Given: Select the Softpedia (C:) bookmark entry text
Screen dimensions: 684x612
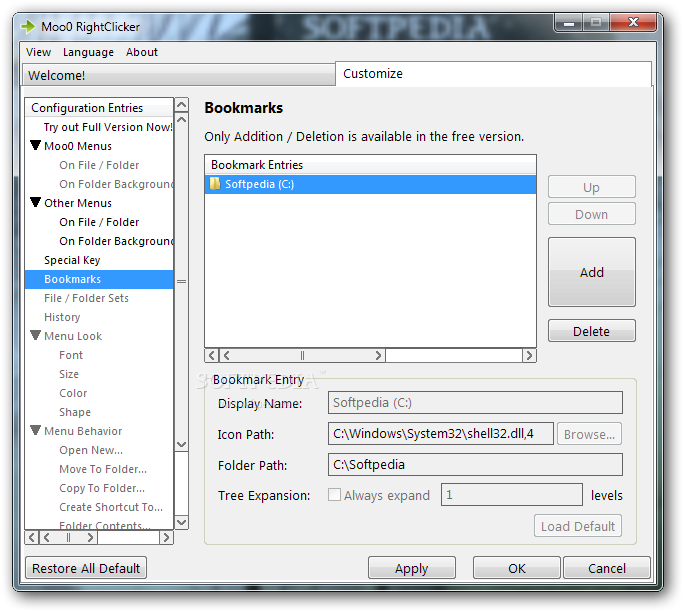Looking at the screenshot, I should (259, 184).
